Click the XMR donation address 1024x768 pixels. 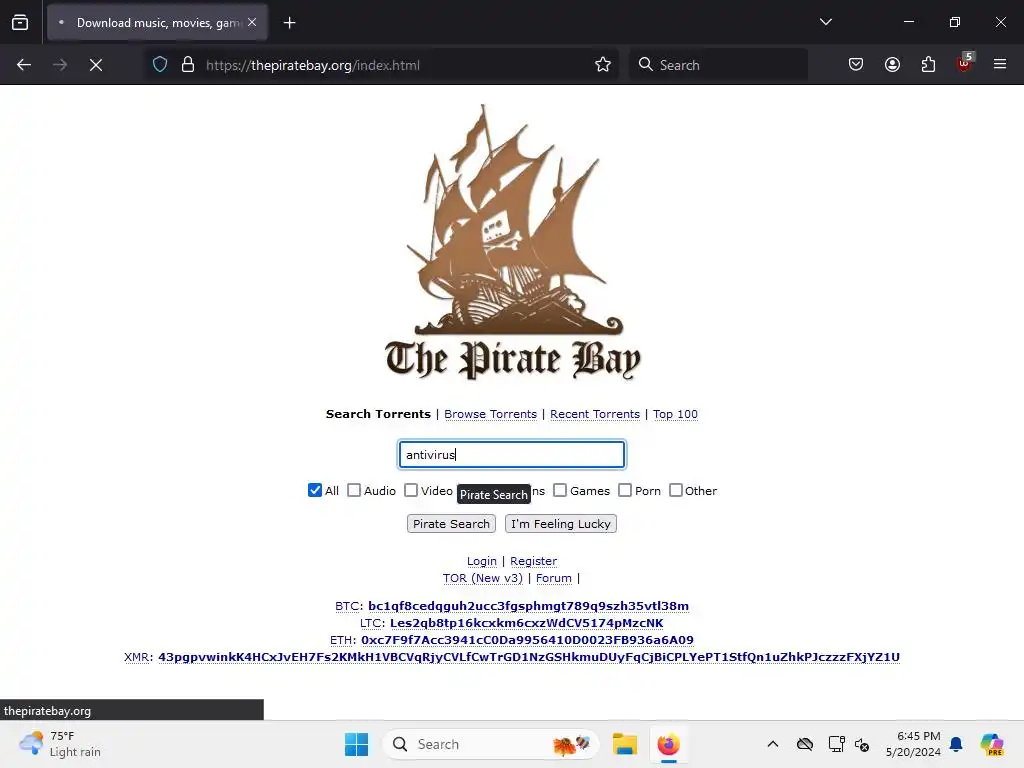529,657
